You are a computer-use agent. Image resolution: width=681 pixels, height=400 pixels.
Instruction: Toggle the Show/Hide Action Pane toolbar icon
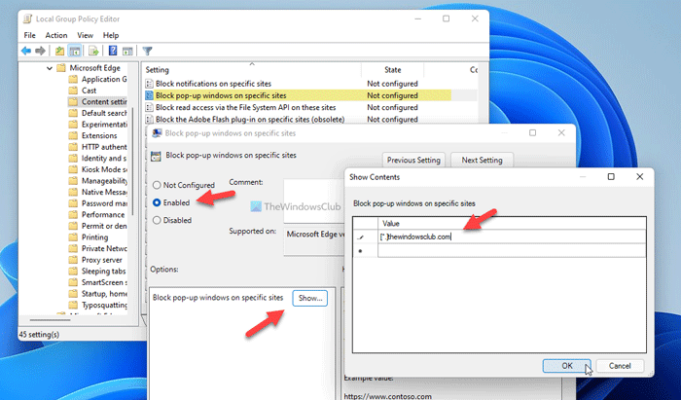pos(127,51)
